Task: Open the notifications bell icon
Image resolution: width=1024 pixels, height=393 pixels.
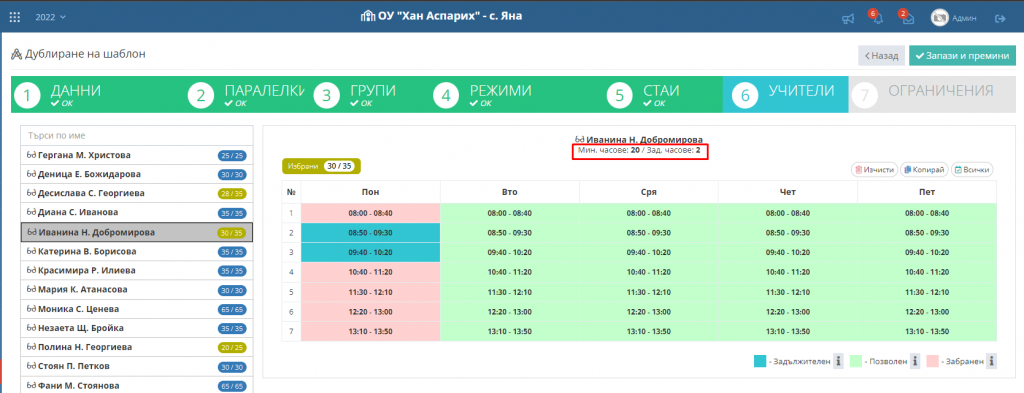Action: coord(878,19)
